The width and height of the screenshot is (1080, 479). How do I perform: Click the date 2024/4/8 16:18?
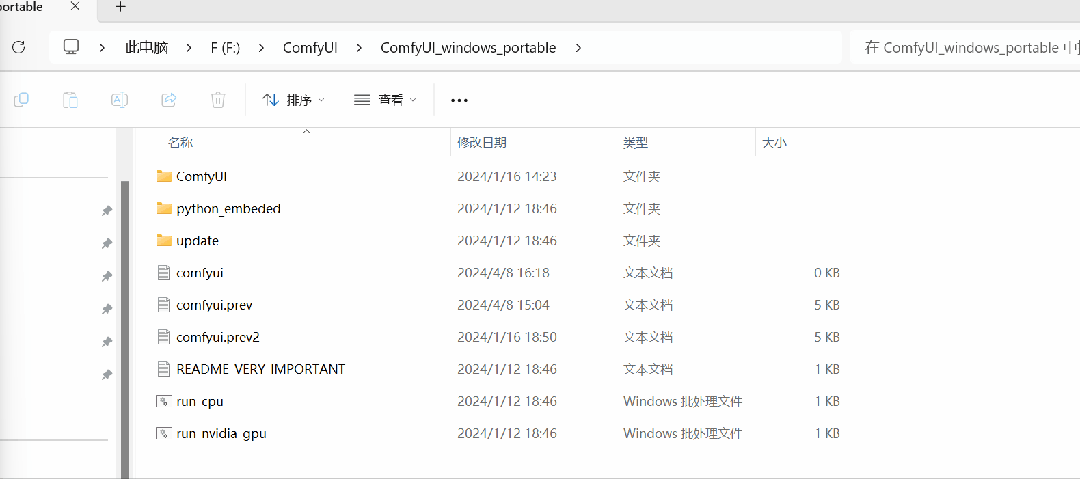[x=503, y=273]
